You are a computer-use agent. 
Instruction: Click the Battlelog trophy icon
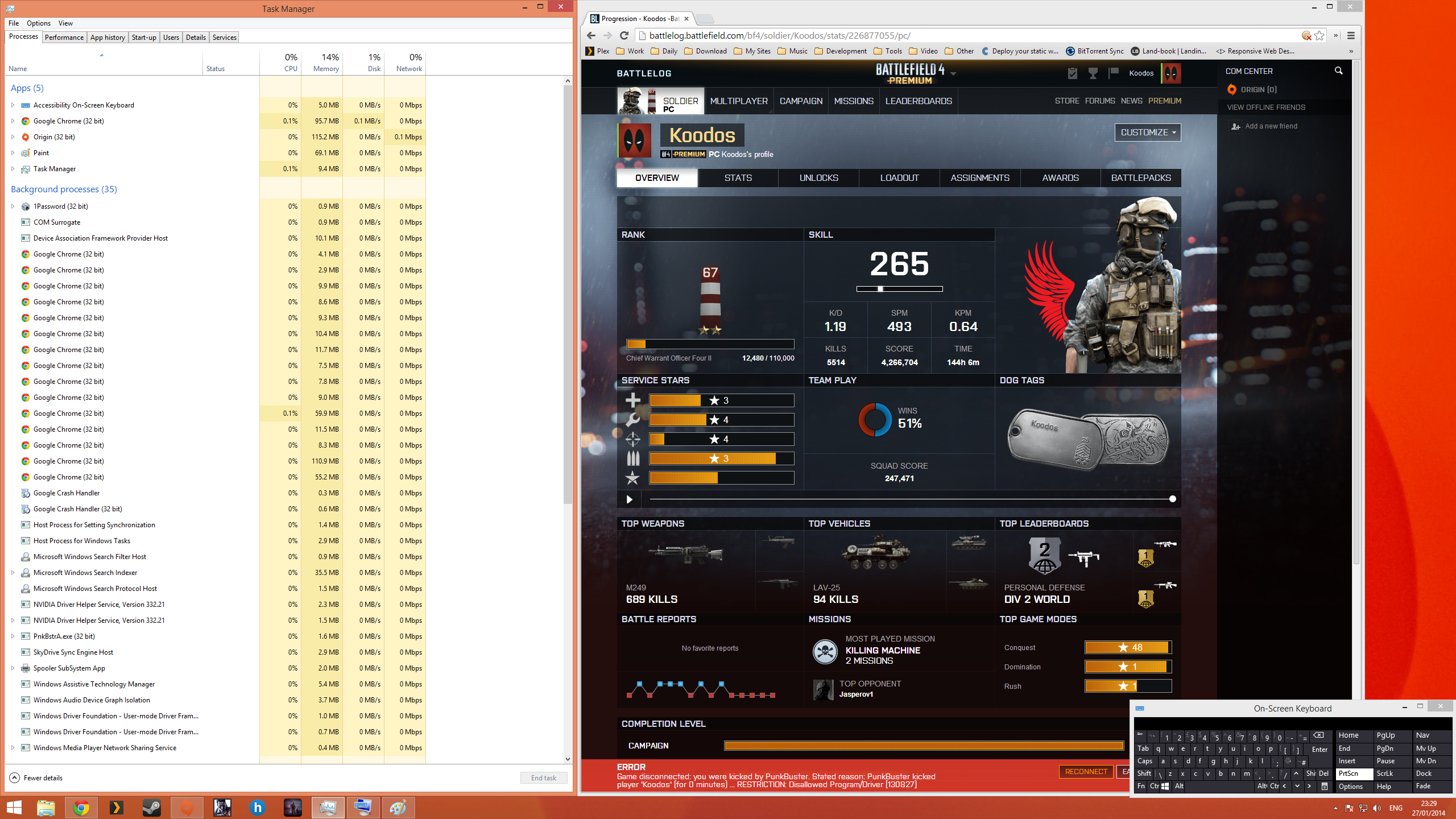pyautogui.click(x=1093, y=73)
